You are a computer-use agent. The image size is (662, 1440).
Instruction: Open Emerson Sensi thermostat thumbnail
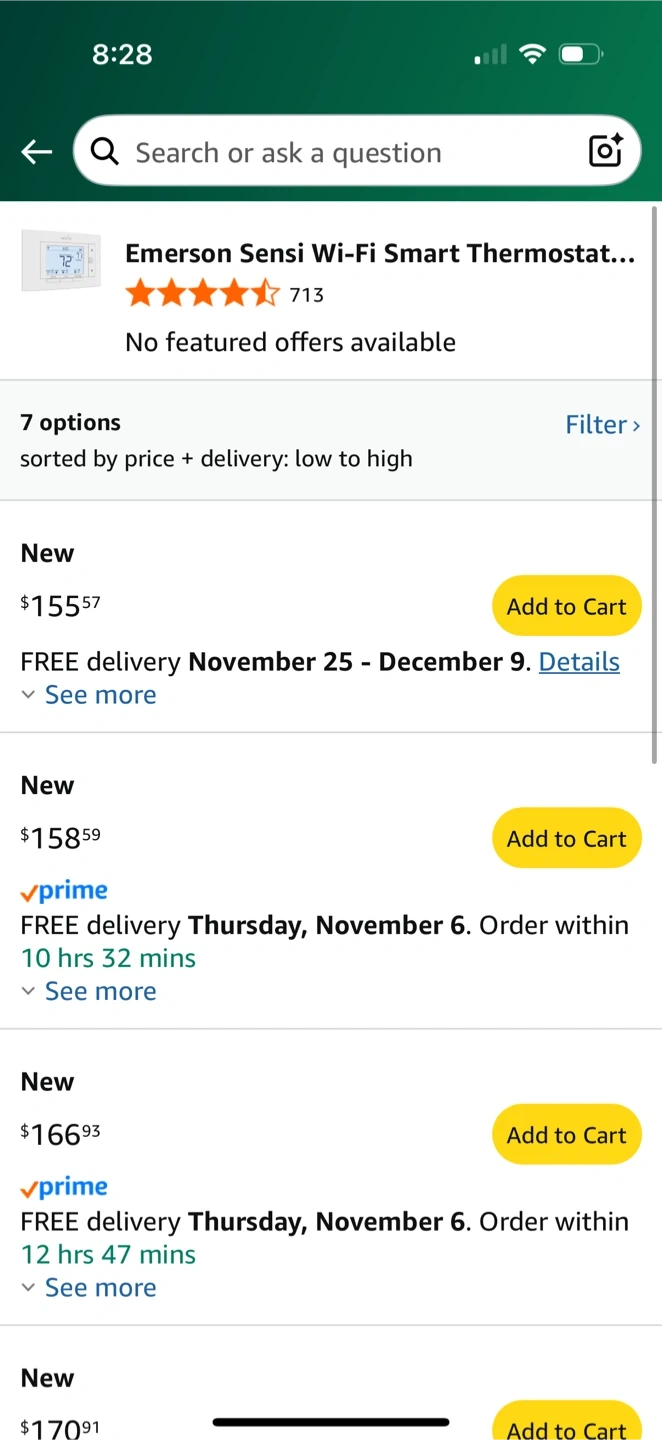click(x=61, y=261)
